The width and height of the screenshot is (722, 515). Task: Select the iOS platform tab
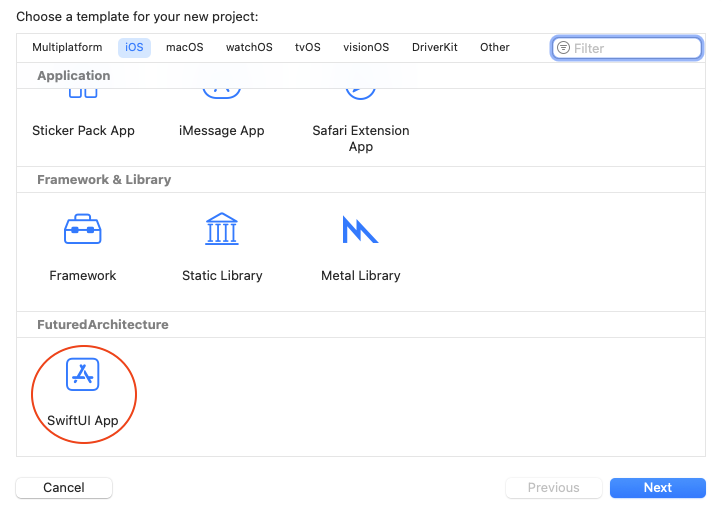(134, 47)
